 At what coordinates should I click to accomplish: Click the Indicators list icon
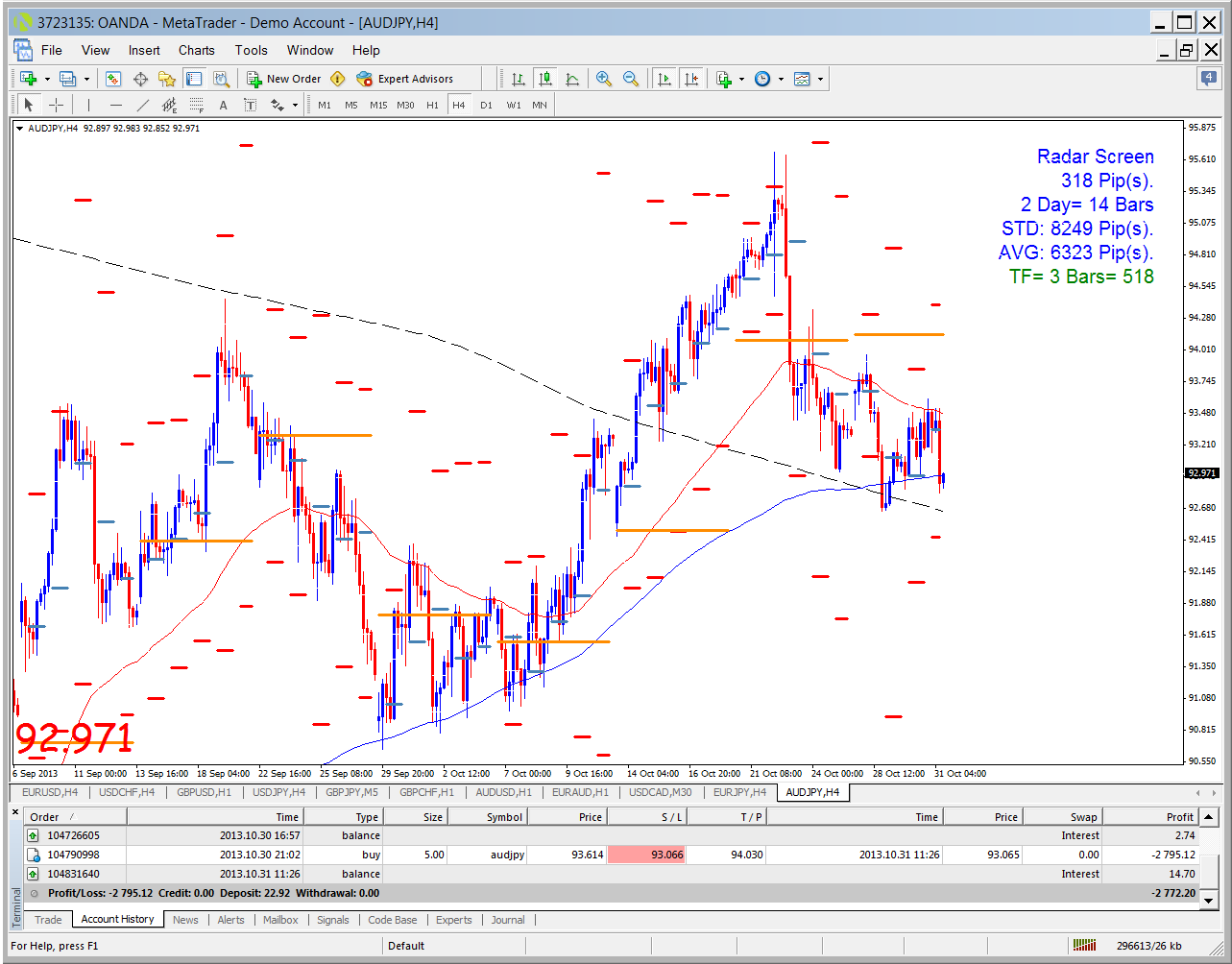pyautogui.click(x=723, y=79)
